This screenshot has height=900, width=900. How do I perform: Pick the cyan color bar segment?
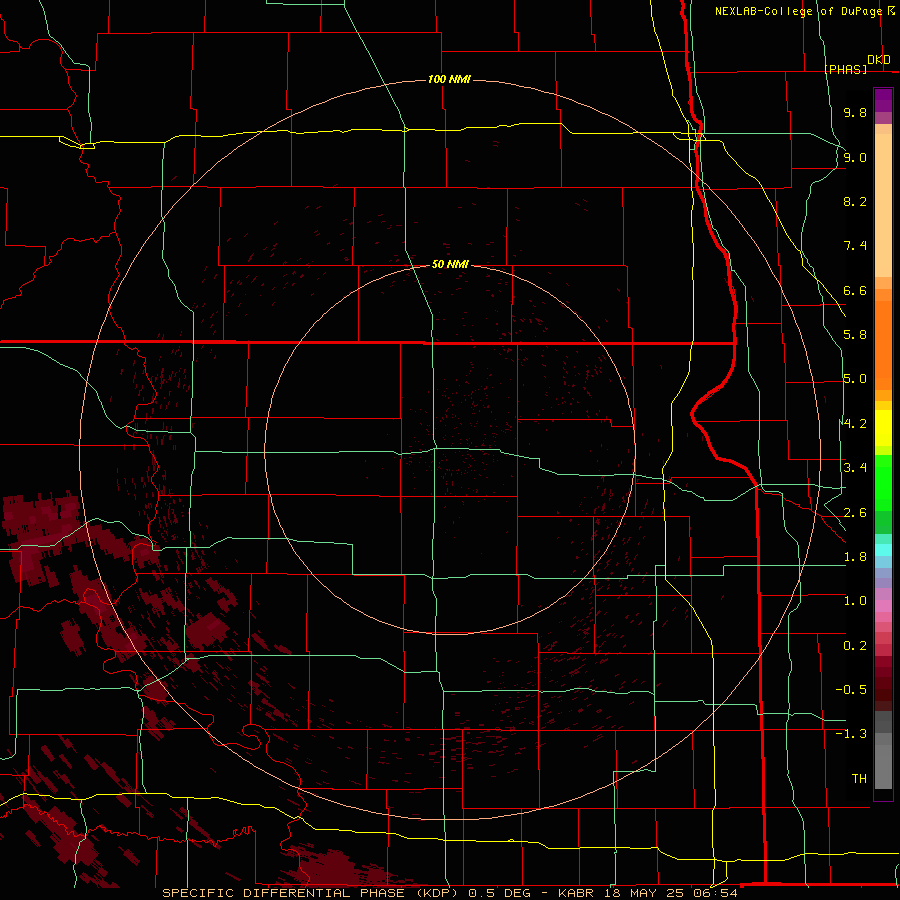pyautogui.click(x=883, y=550)
